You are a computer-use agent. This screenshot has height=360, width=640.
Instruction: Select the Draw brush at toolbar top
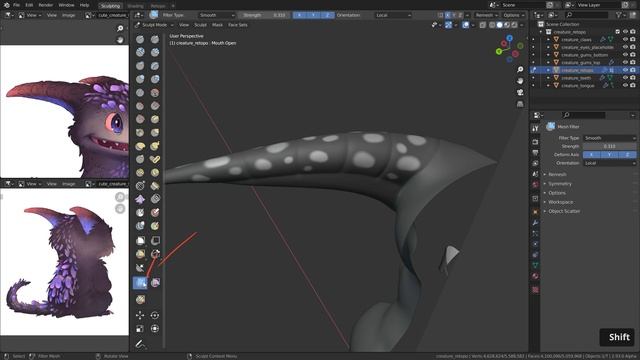(140, 39)
